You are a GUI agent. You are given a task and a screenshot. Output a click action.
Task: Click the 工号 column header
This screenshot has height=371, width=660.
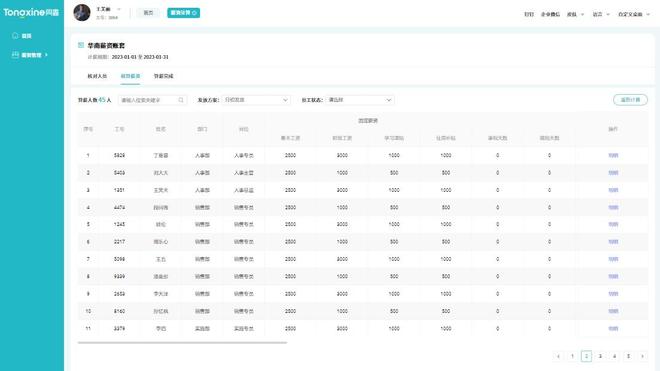point(119,129)
